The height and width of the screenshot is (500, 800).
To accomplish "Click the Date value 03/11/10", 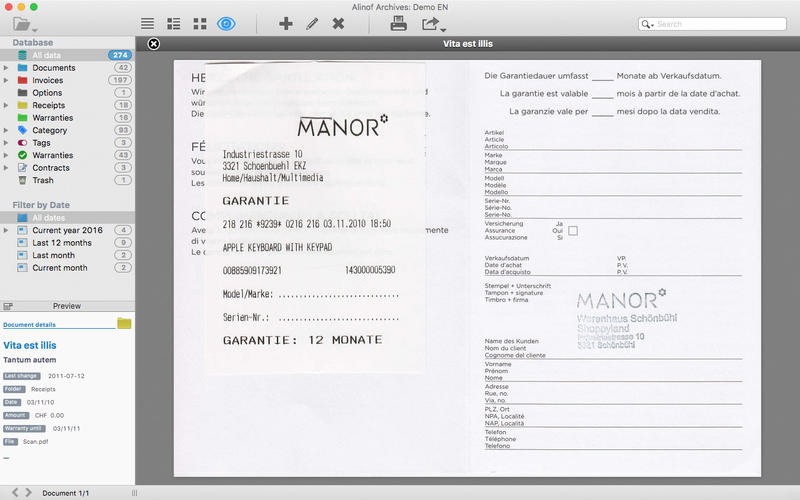I will (40, 403).
